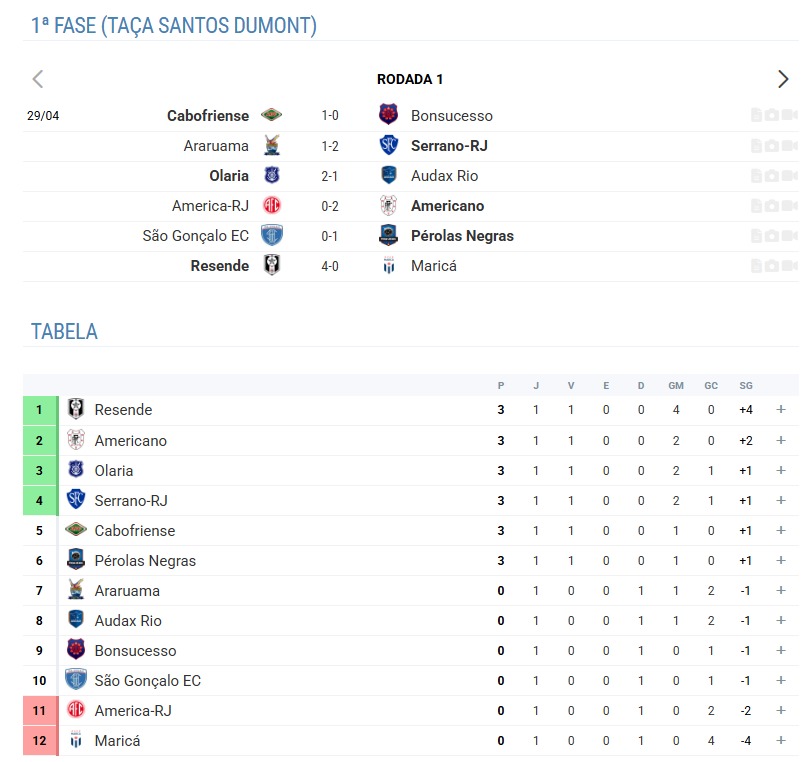Open Audax Rio team in standings table

(x=127, y=621)
